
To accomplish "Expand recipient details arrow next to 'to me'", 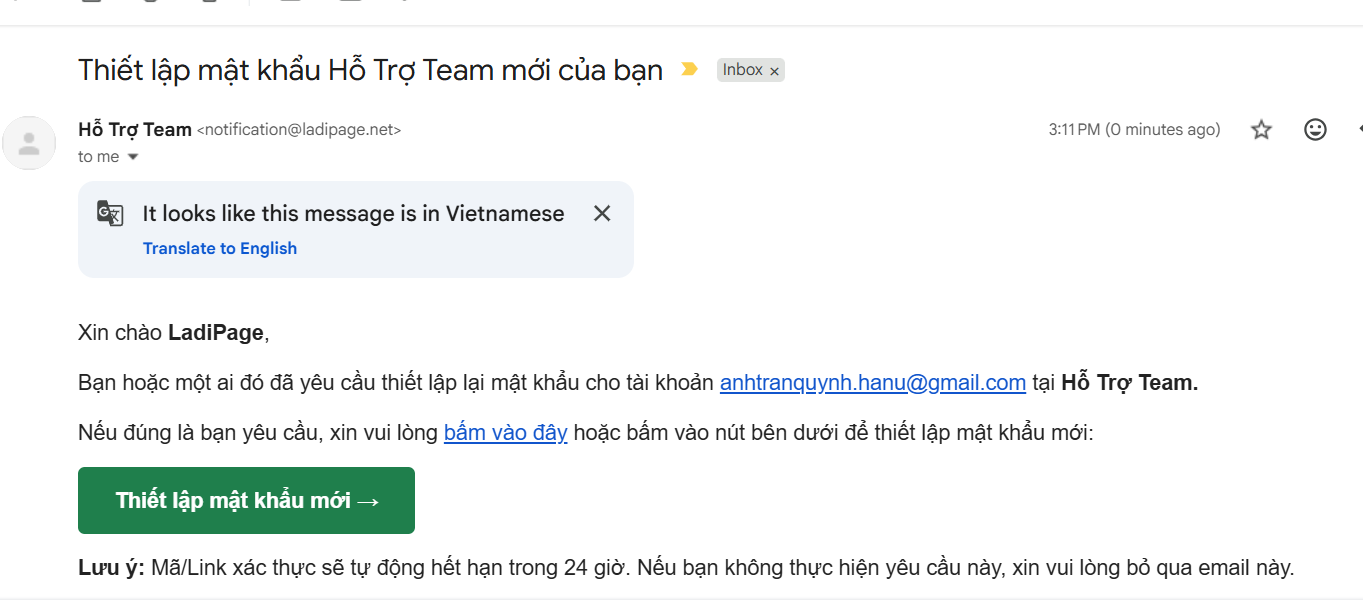I will 133,157.
